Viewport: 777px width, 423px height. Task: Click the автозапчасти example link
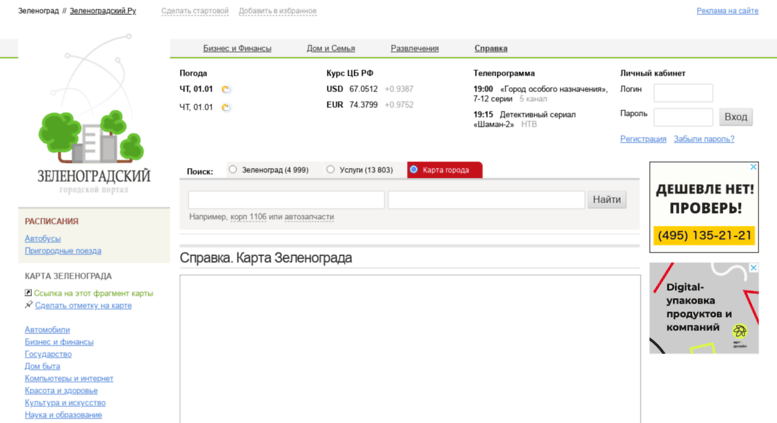(x=309, y=217)
